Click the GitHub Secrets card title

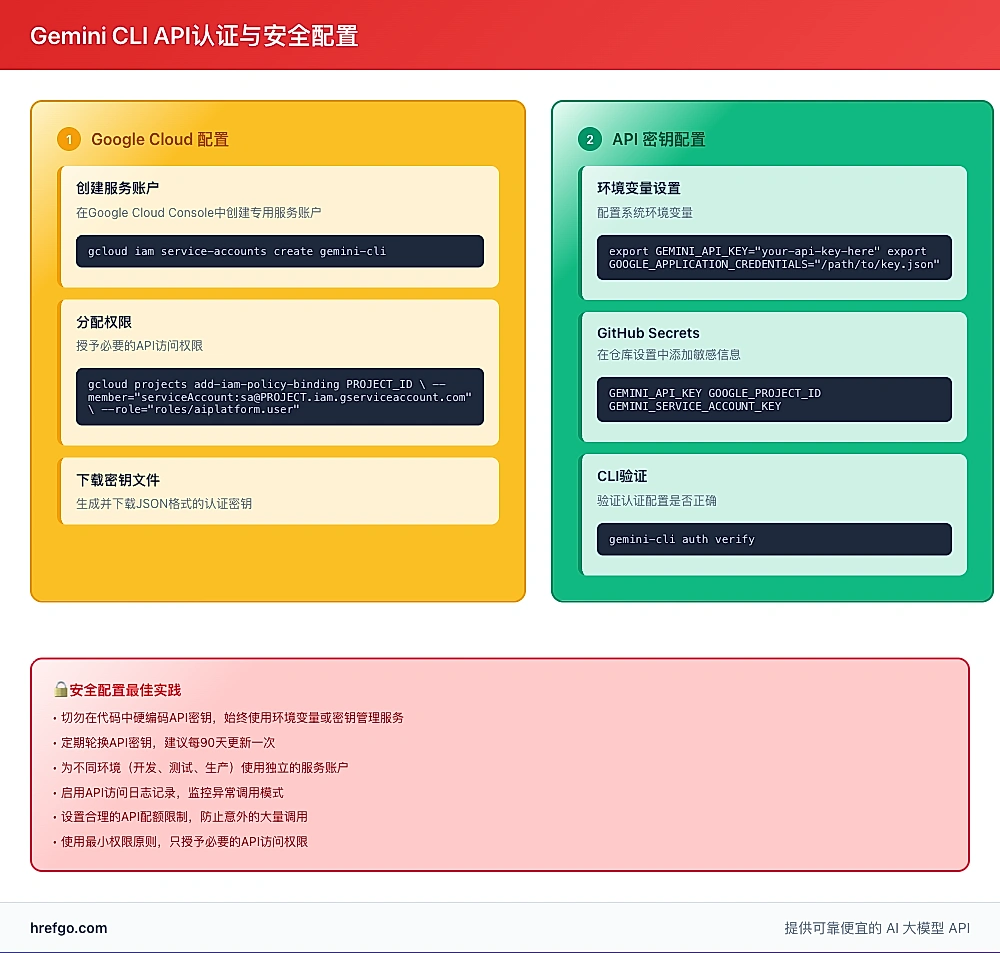tap(648, 333)
